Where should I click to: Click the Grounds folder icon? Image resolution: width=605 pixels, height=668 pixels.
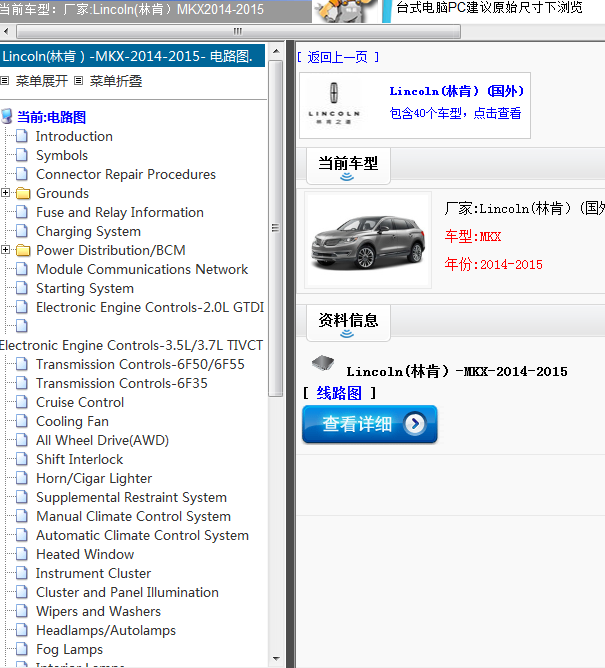point(23,193)
